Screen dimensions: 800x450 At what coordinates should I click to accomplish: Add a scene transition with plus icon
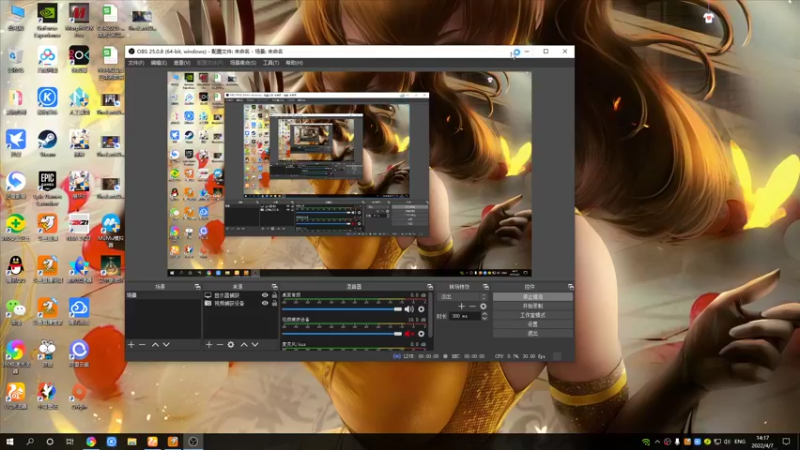click(461, 306)
